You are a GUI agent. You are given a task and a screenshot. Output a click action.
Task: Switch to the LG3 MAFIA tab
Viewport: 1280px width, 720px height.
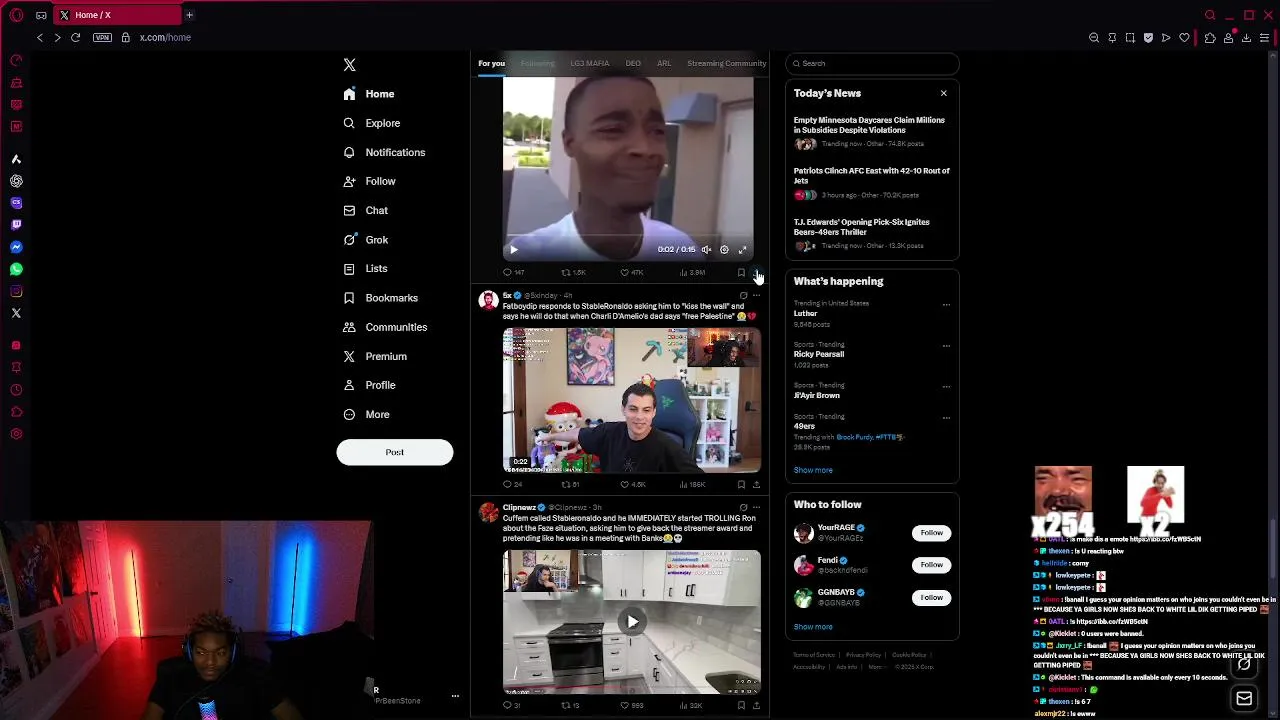[589, 63]
